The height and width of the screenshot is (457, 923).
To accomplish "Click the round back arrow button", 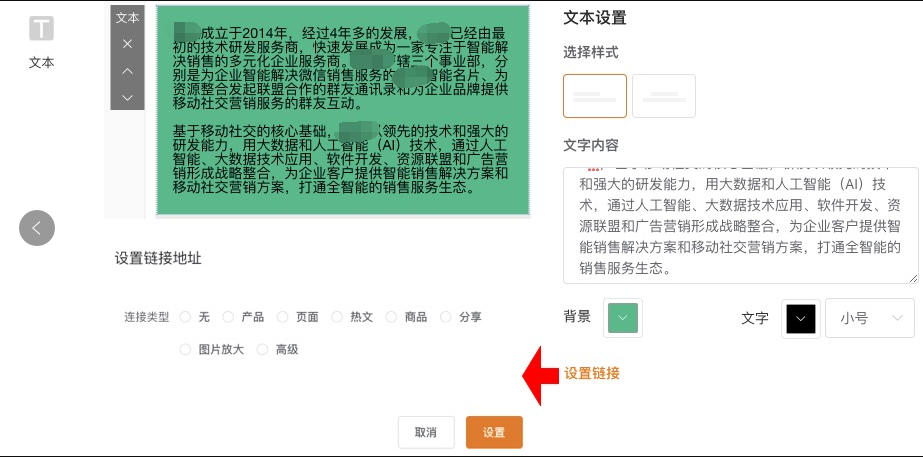I will (x=37, y=228).
